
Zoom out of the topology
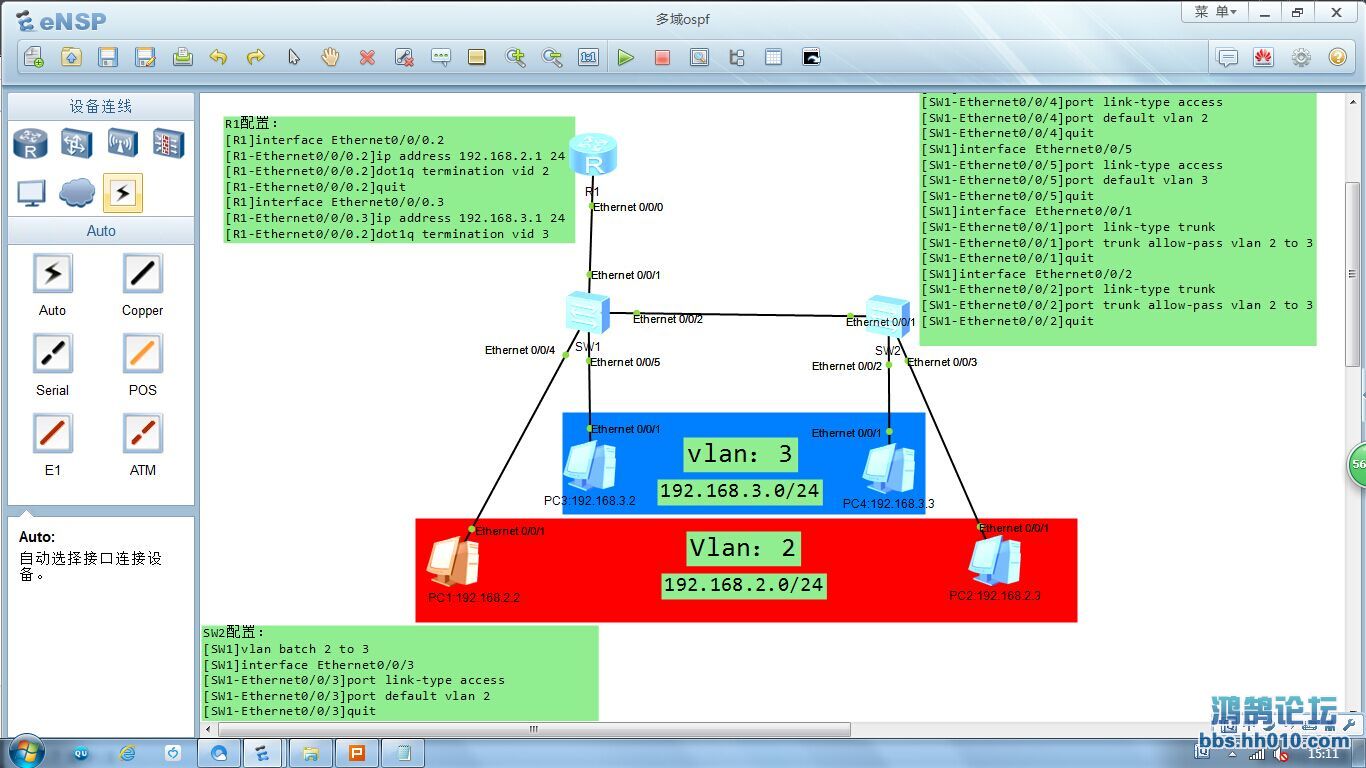[x=552, y=57]
